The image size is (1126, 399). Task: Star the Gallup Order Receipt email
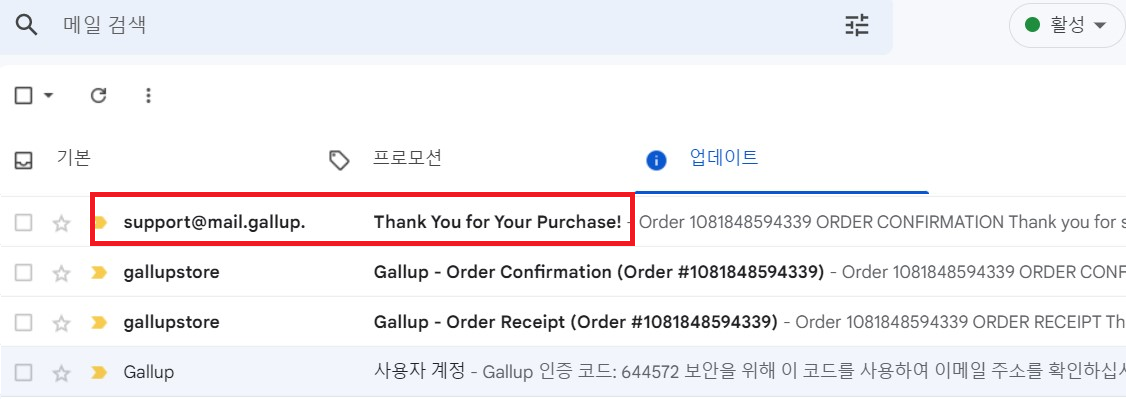point(62,323)
